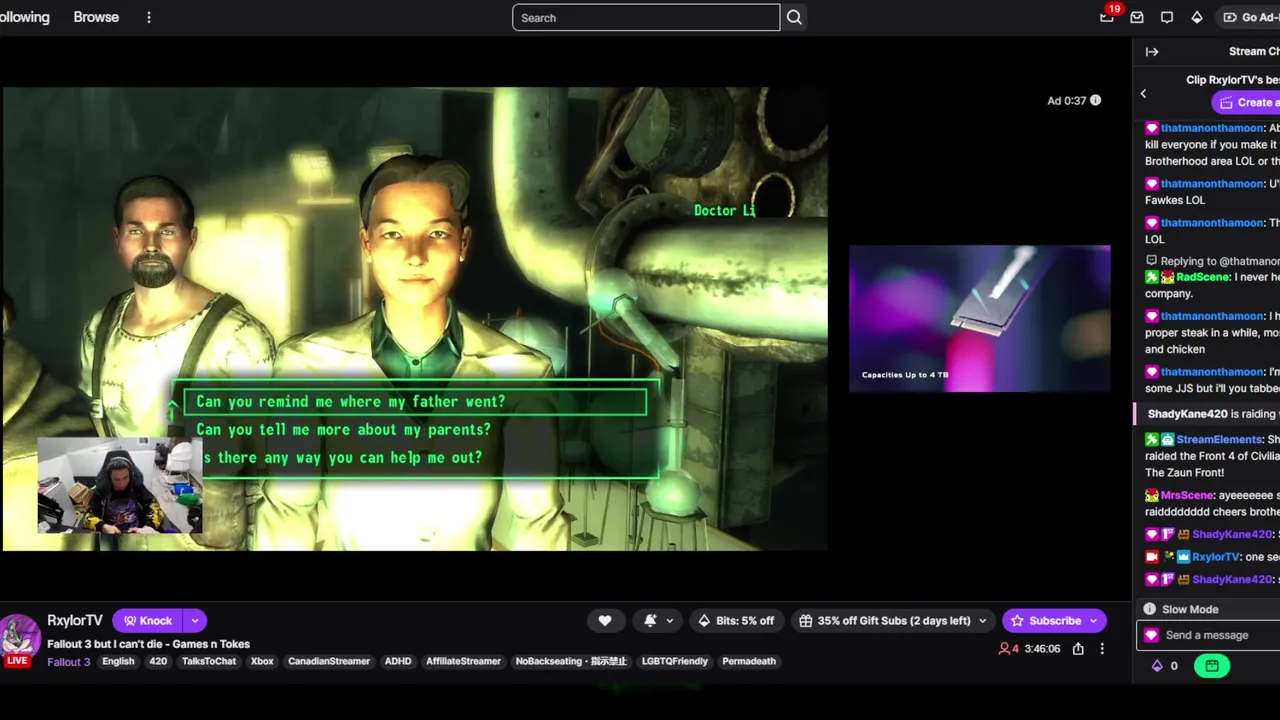Click Bits: 5% off button

click(x=735, y=621)
